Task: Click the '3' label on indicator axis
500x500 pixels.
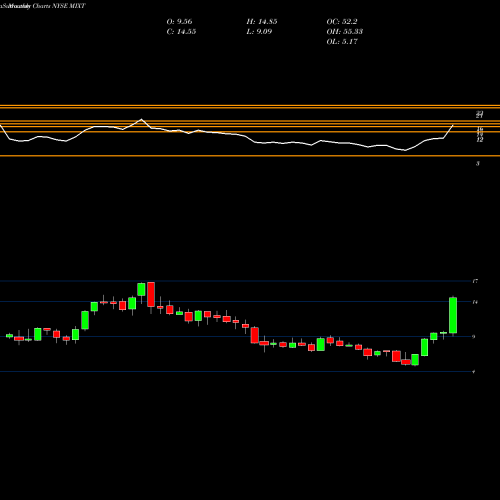Action: pos(478,163)
